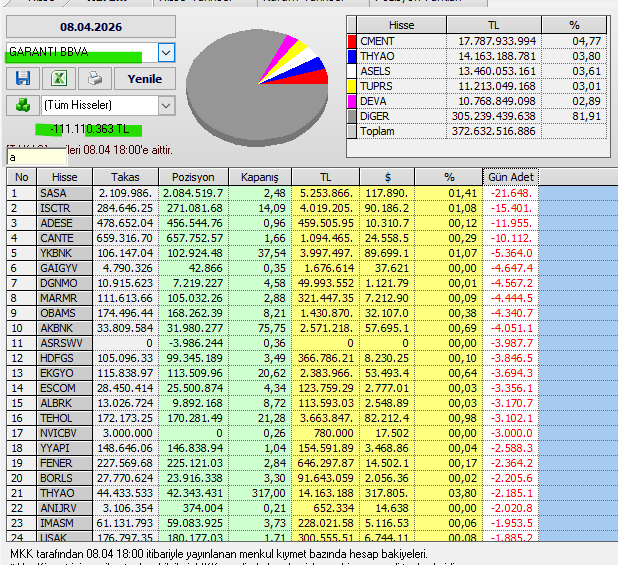This screenshot has width=618, height=565.
Task: Select the GAIGYV stock cell
Action: point(65,268)
